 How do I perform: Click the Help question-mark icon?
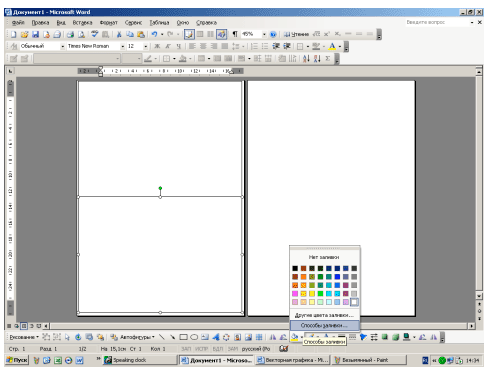click(x=273, y=34)
